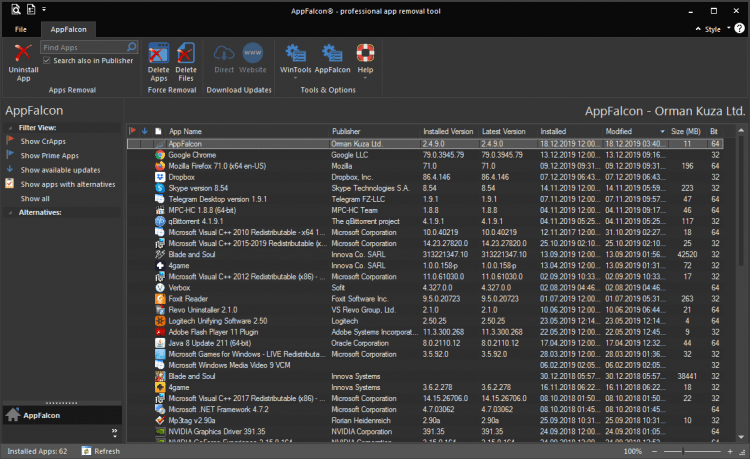Click the Uninstall App icon

24,54
